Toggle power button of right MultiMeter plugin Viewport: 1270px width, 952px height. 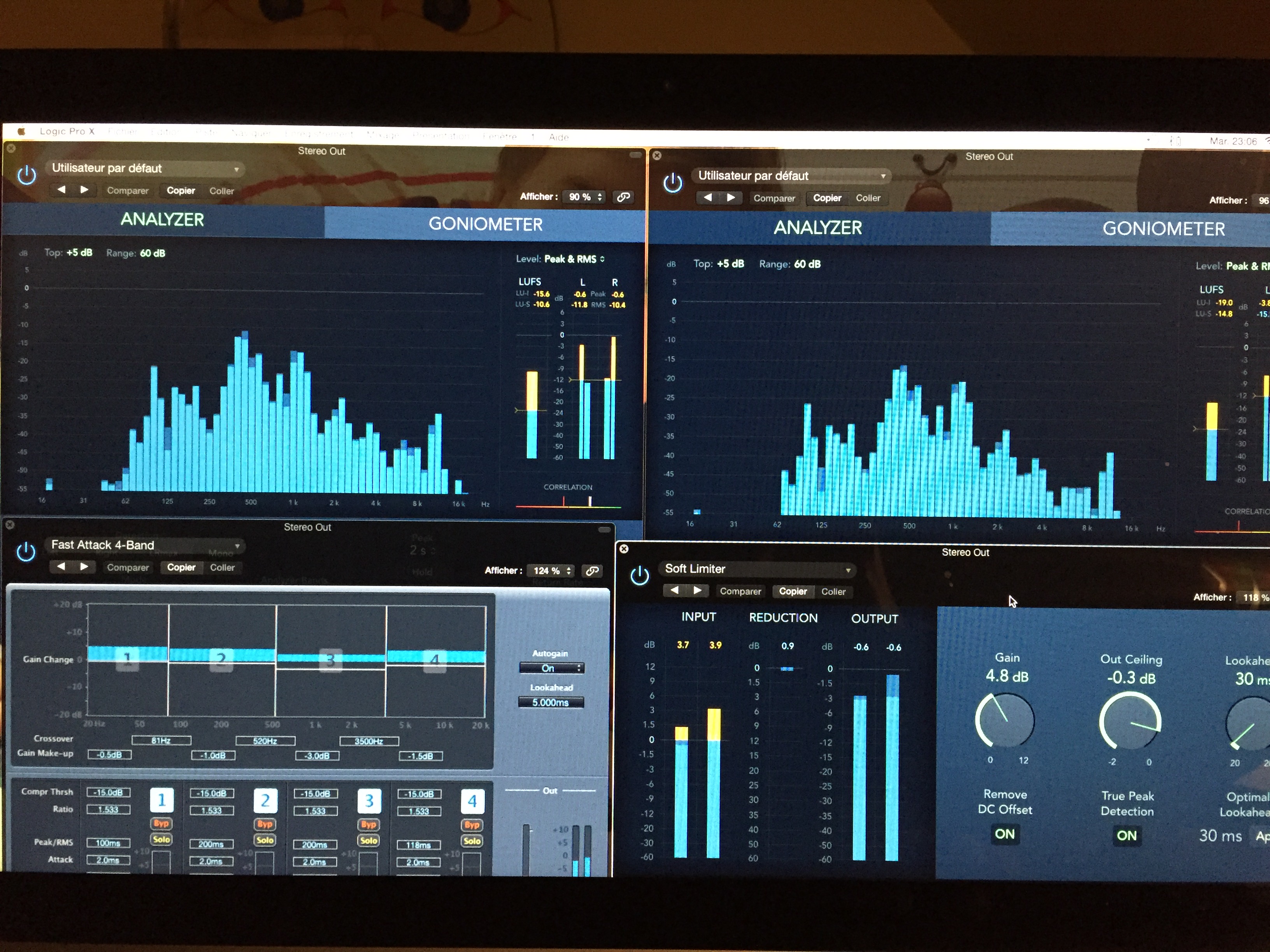point(672,182)
